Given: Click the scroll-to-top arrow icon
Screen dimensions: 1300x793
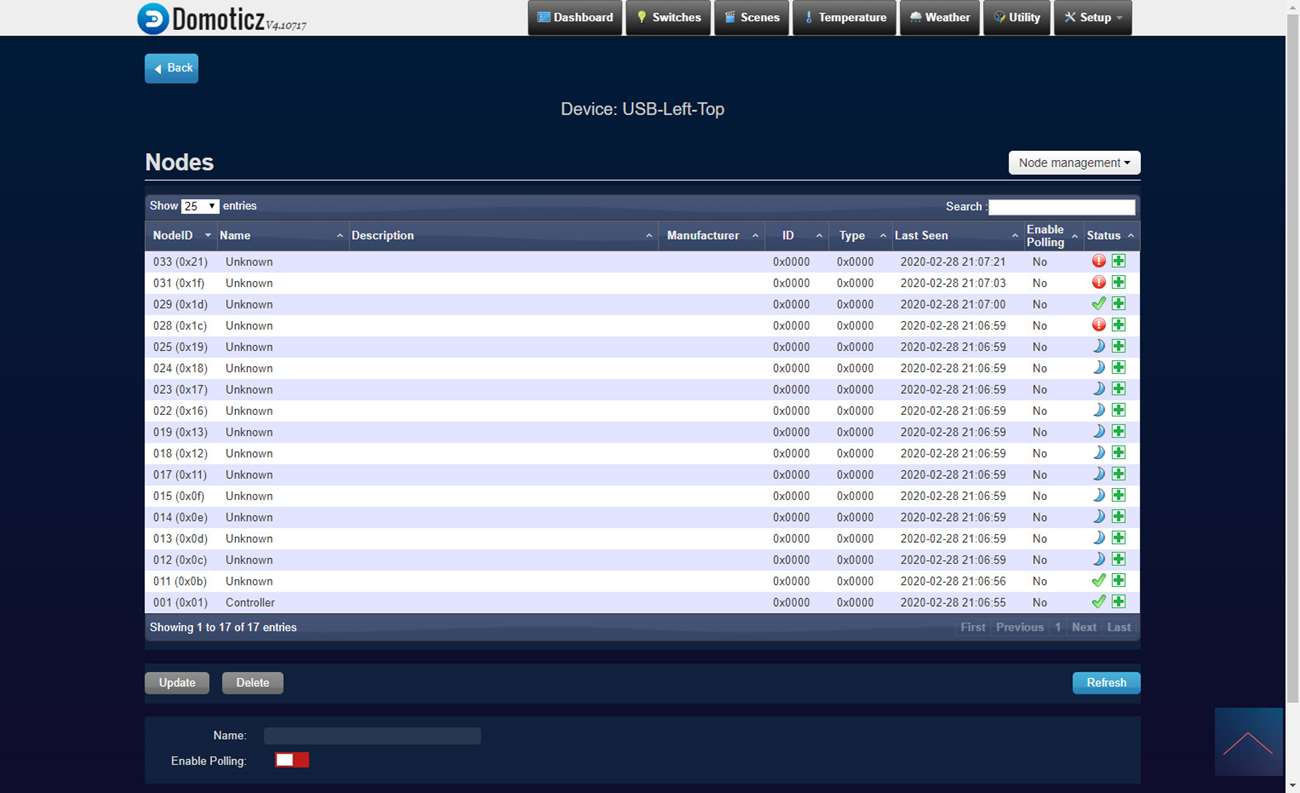Looking at the screenshot, I should [1248, 742].
